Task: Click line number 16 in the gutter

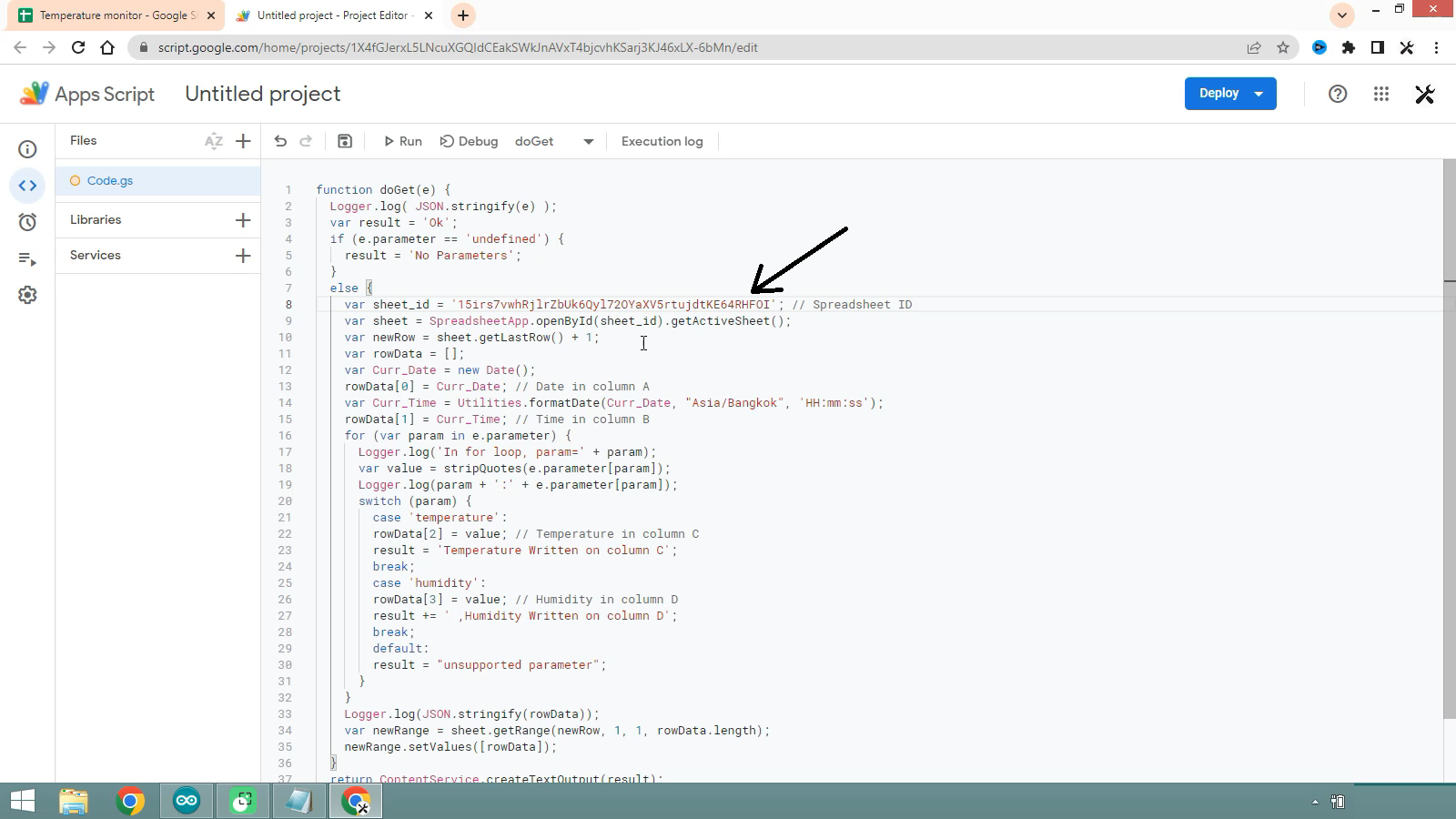Action: [x=286, y=436]
